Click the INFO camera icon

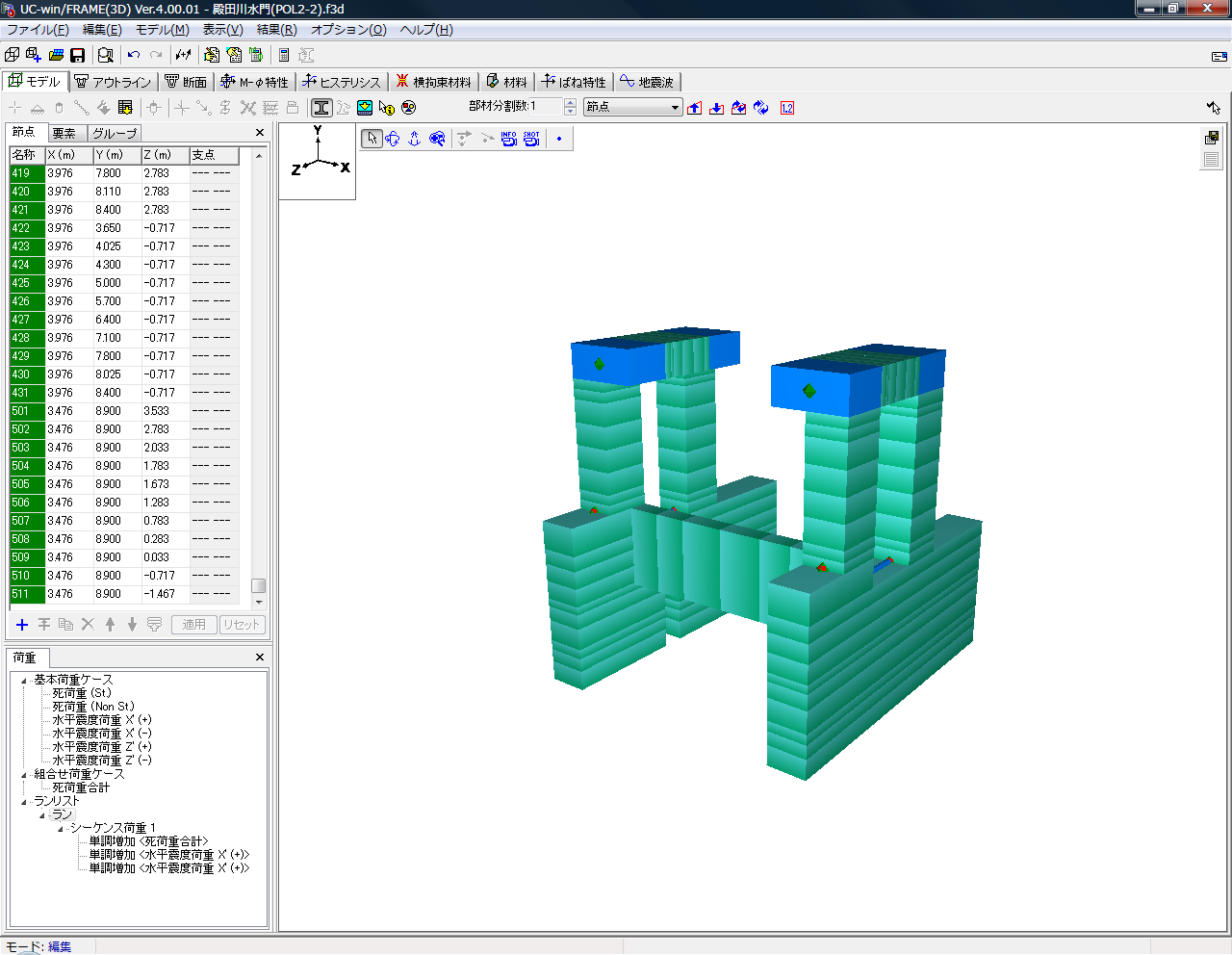(508, 139)
